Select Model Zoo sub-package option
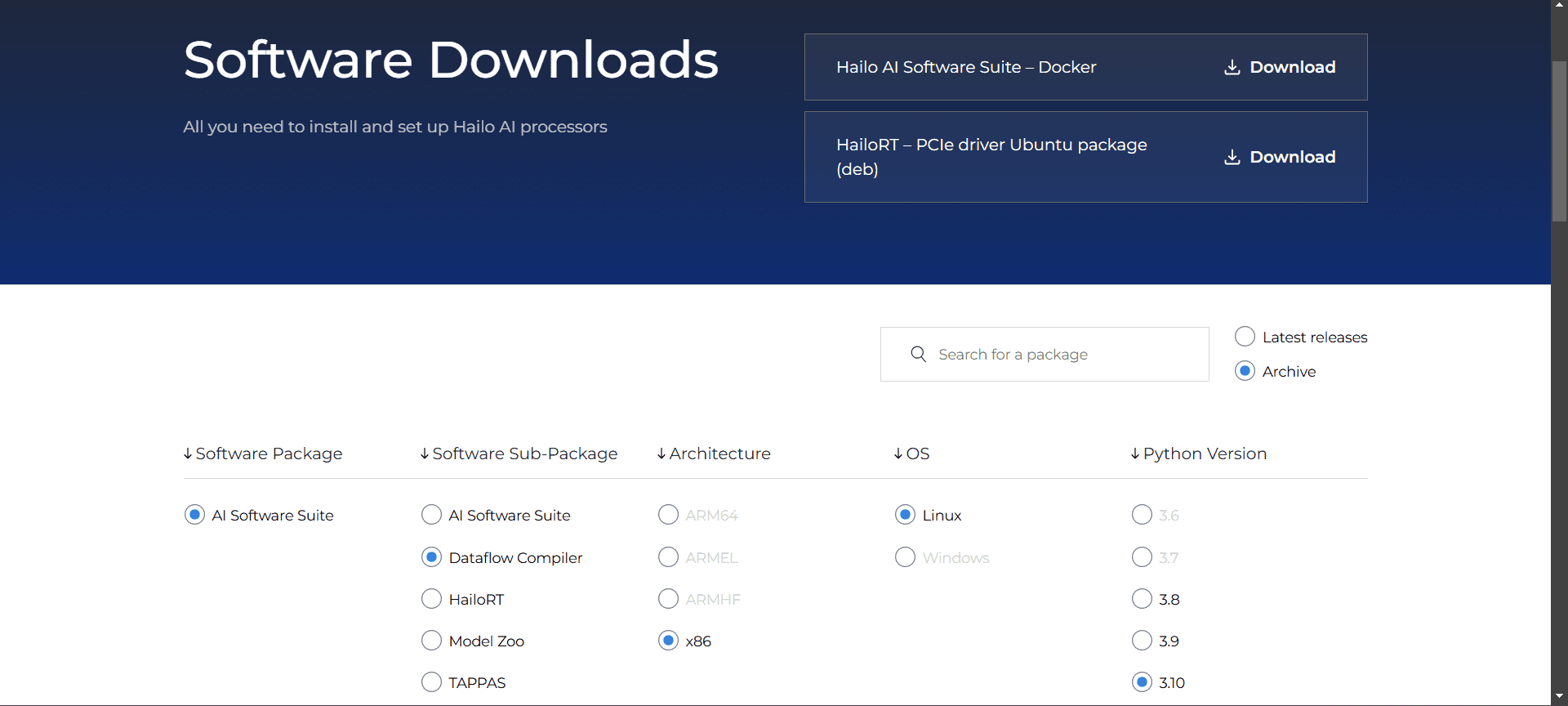 tap(431, 641)
